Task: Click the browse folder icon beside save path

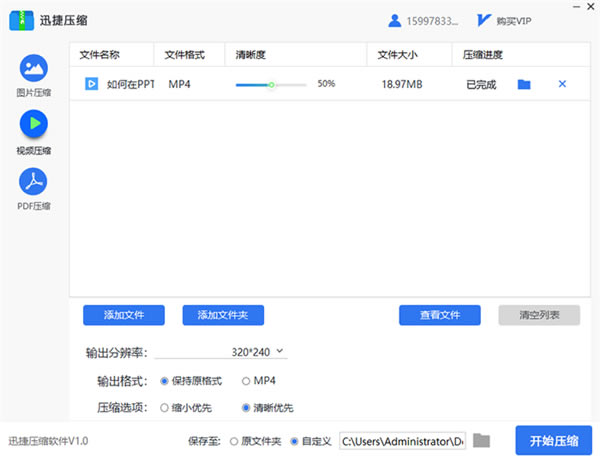Action: pos(482,440)
